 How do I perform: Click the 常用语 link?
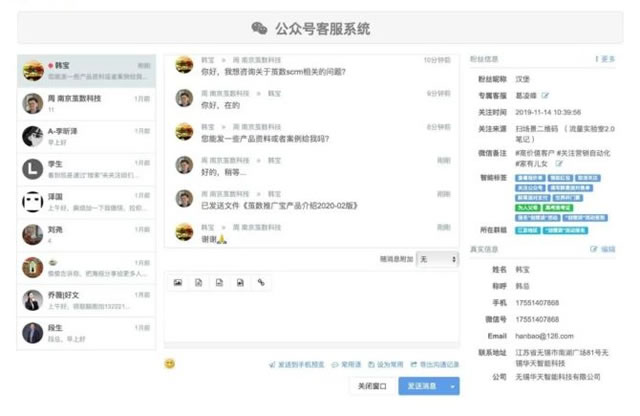click(x=347, y=365)
